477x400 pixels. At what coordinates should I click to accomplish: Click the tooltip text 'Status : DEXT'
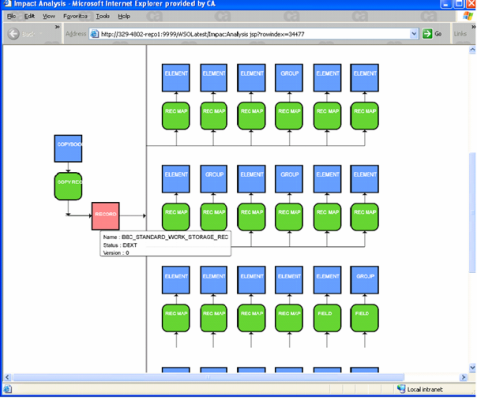click(x=120, y=245)
